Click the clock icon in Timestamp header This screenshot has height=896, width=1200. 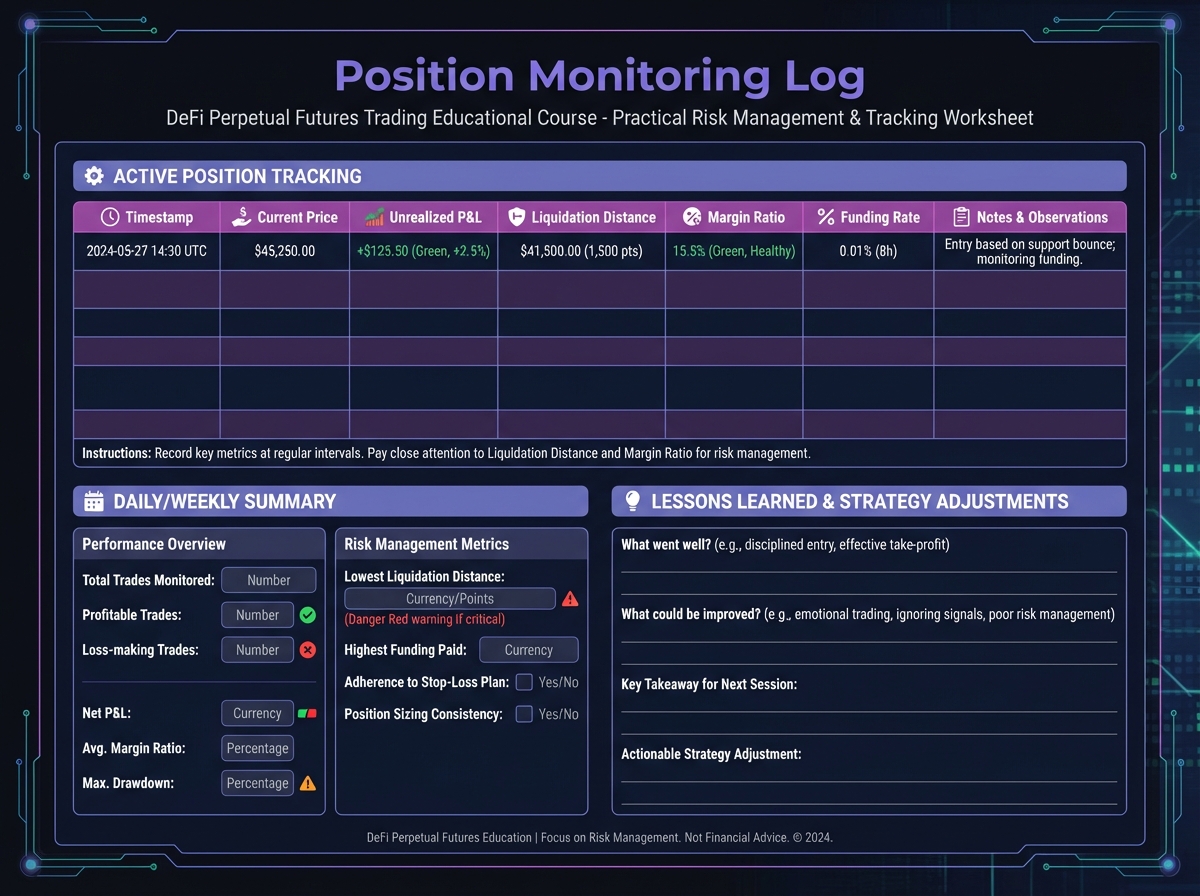tap(110, 217)
